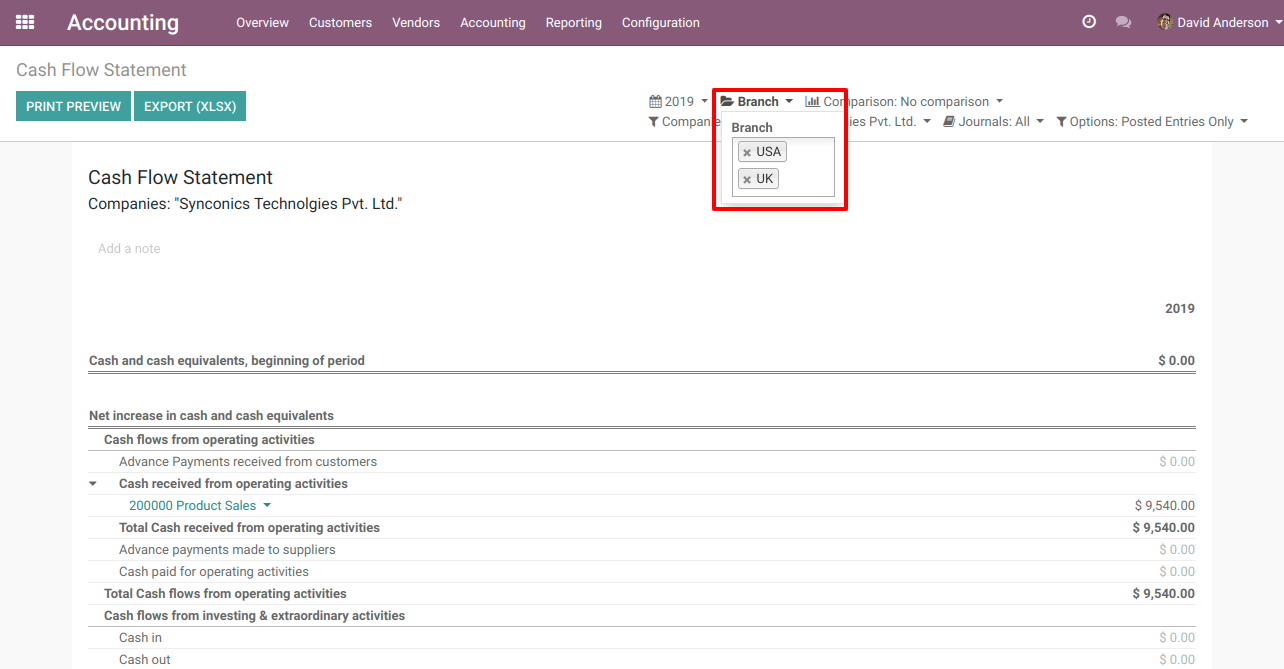Click the Export (XLSX) button
This screenshot has height=669, width=1284.
pyautogui.click(x=190, y=107)
